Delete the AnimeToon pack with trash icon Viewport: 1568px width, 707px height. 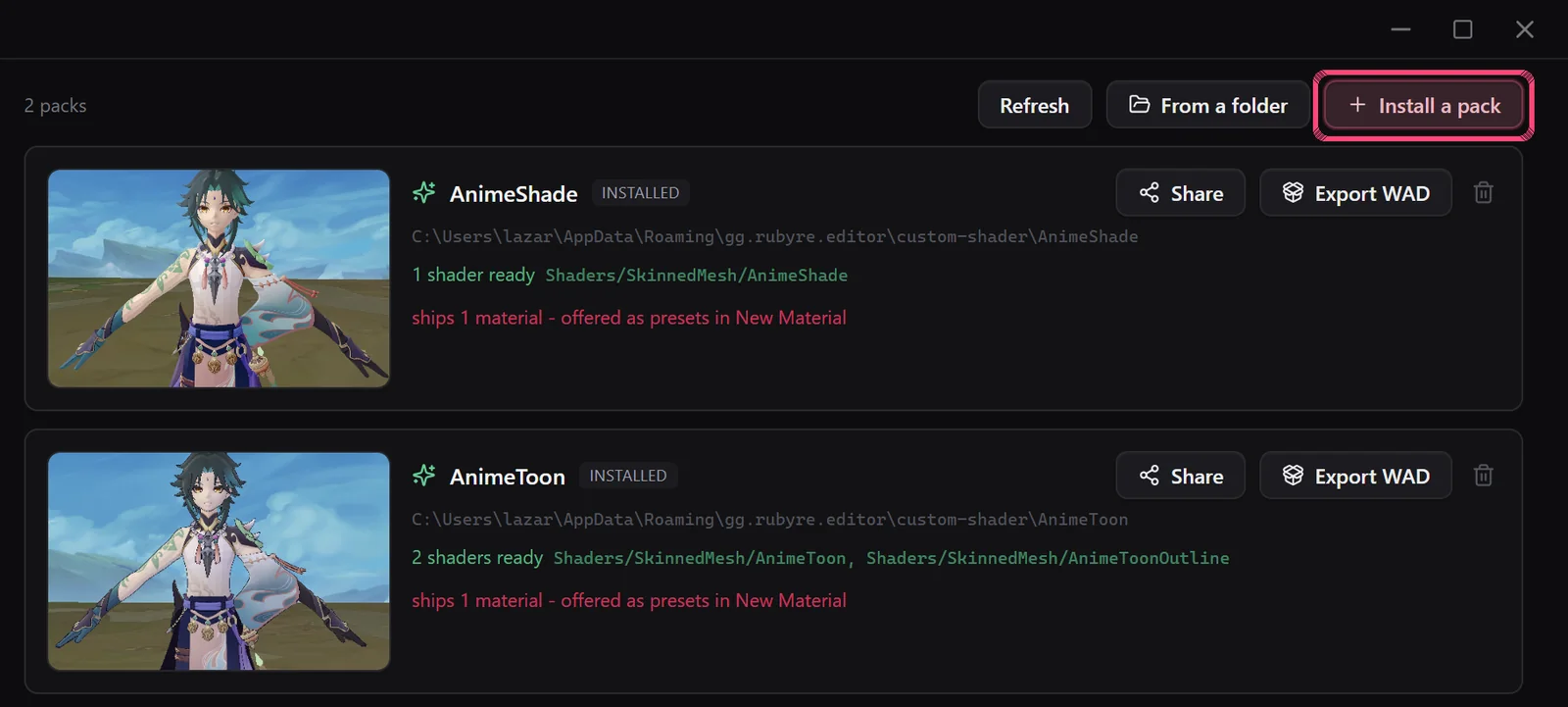(x=1483, y=475)
